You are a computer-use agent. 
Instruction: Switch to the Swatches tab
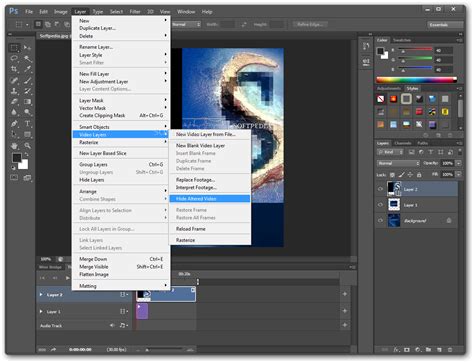click(402, 40)
